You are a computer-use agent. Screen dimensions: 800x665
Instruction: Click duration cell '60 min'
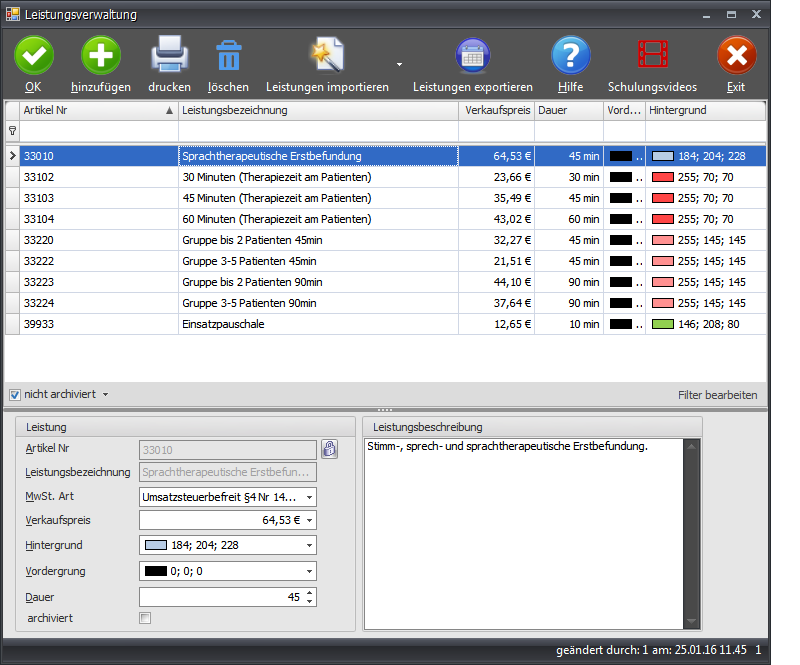click(569, 219)
